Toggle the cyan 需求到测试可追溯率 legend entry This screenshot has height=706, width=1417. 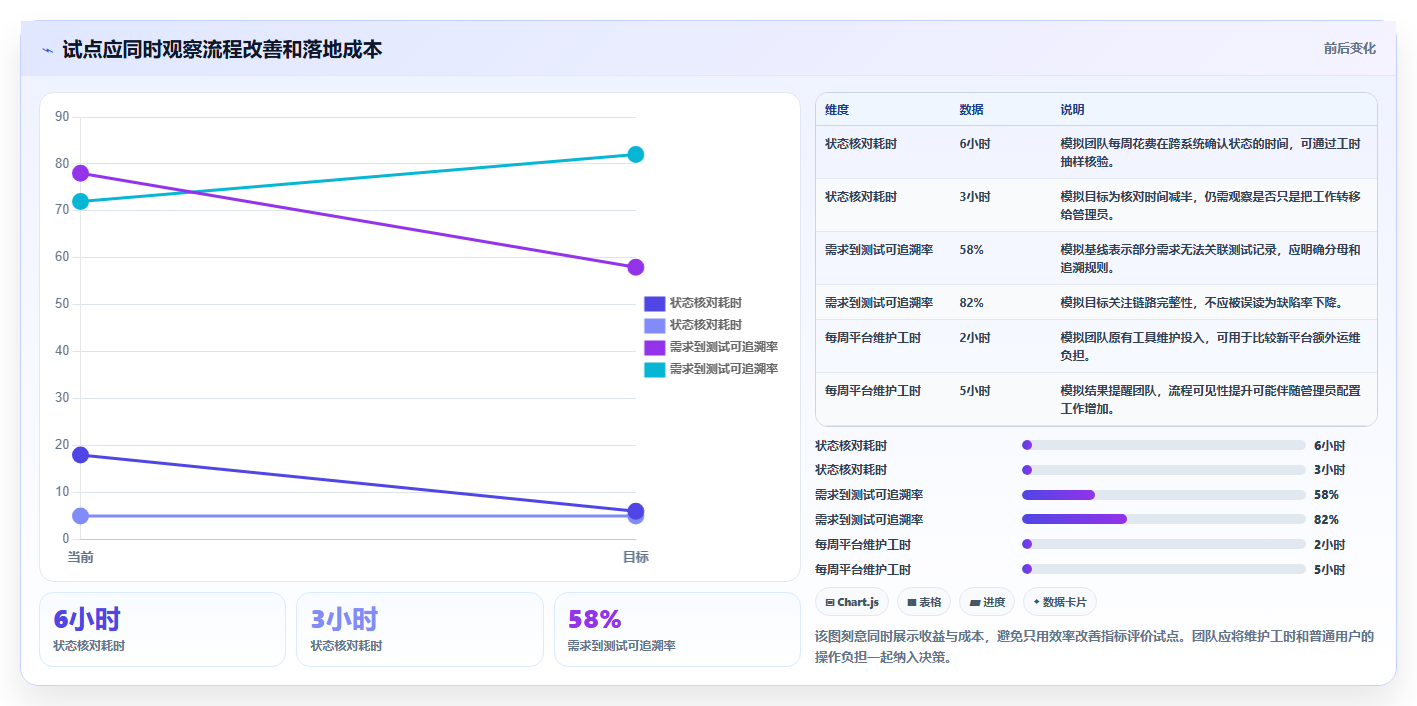710,369
